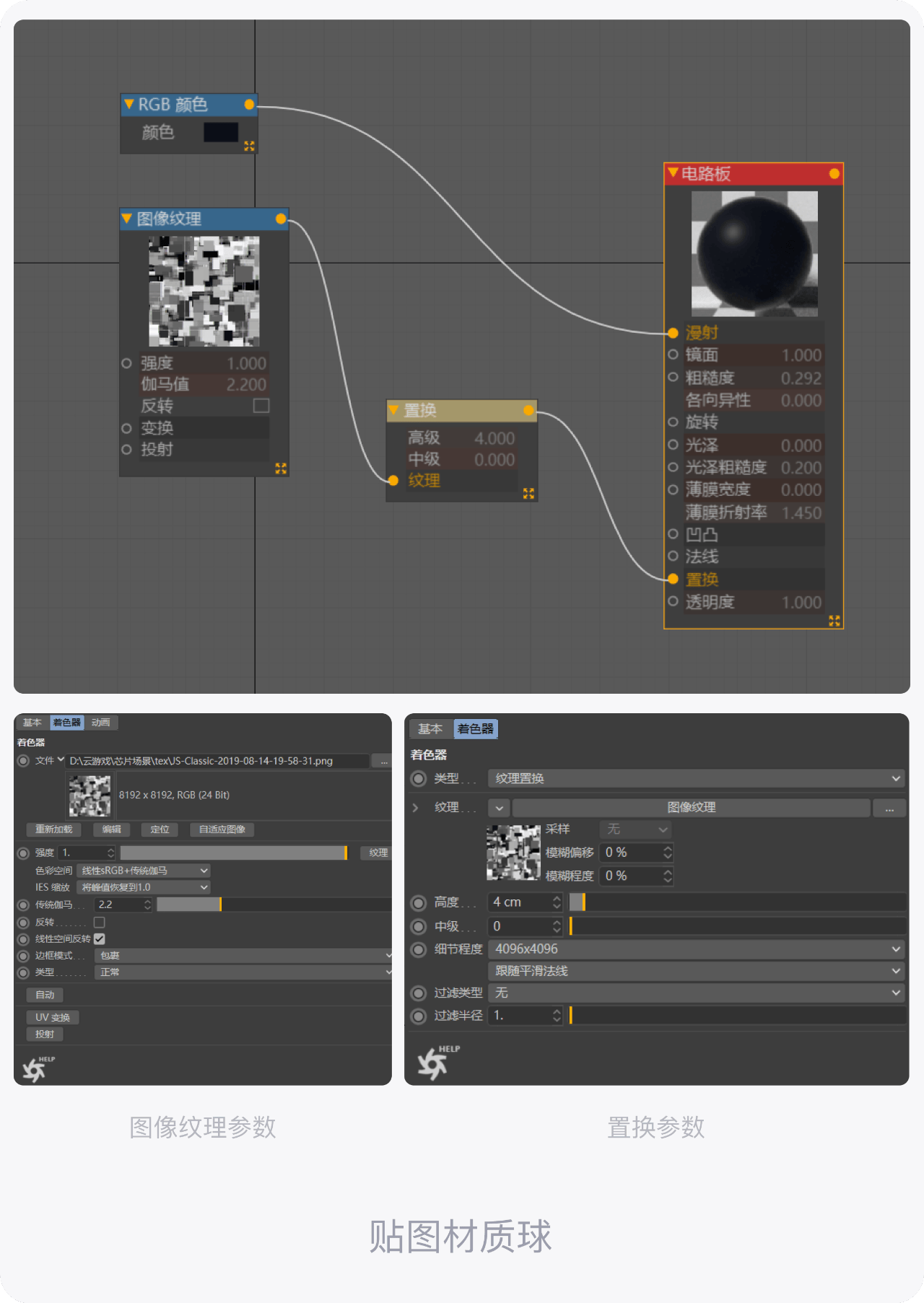Open the 类型 纹理置换 dropdown
This screenshot has height=1303, width=924.
coord(696,778)
